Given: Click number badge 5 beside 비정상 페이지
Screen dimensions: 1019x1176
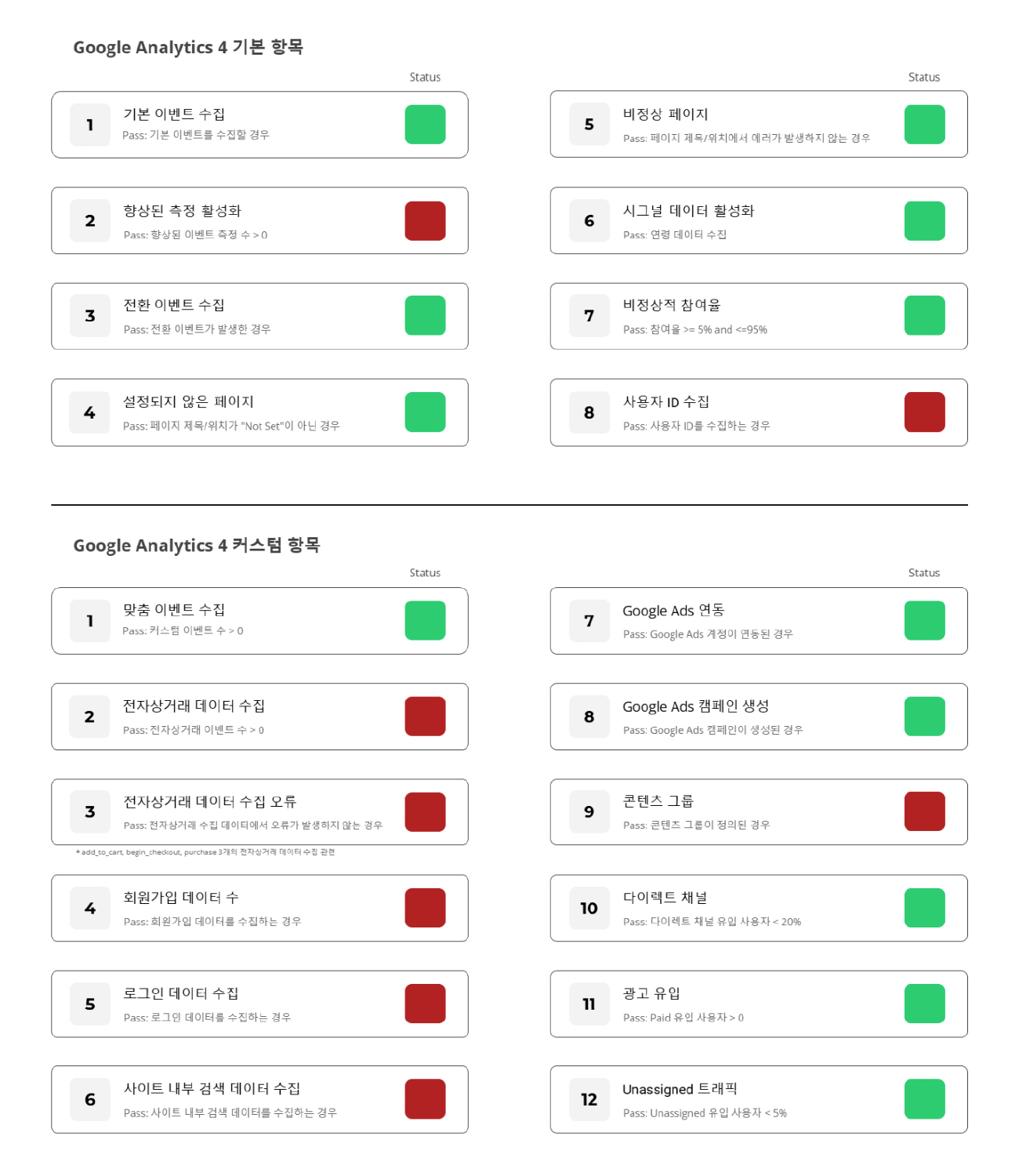Looking at the screenshot, I should pyautogui.click(x=589, y=125).
